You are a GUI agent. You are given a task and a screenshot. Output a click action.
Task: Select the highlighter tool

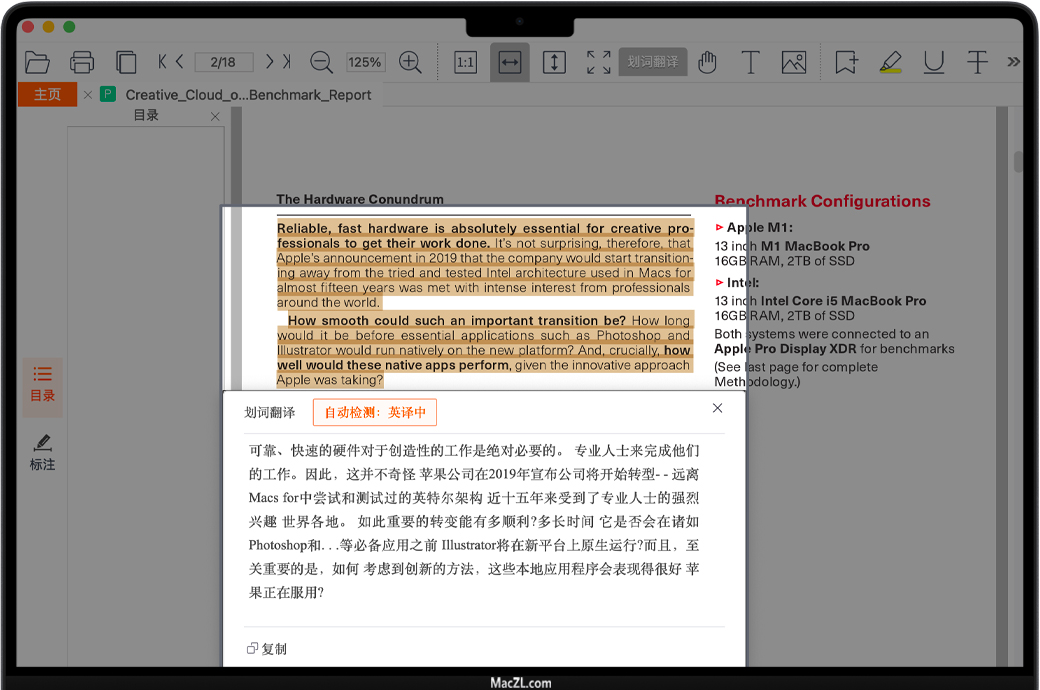pos(890,62)
